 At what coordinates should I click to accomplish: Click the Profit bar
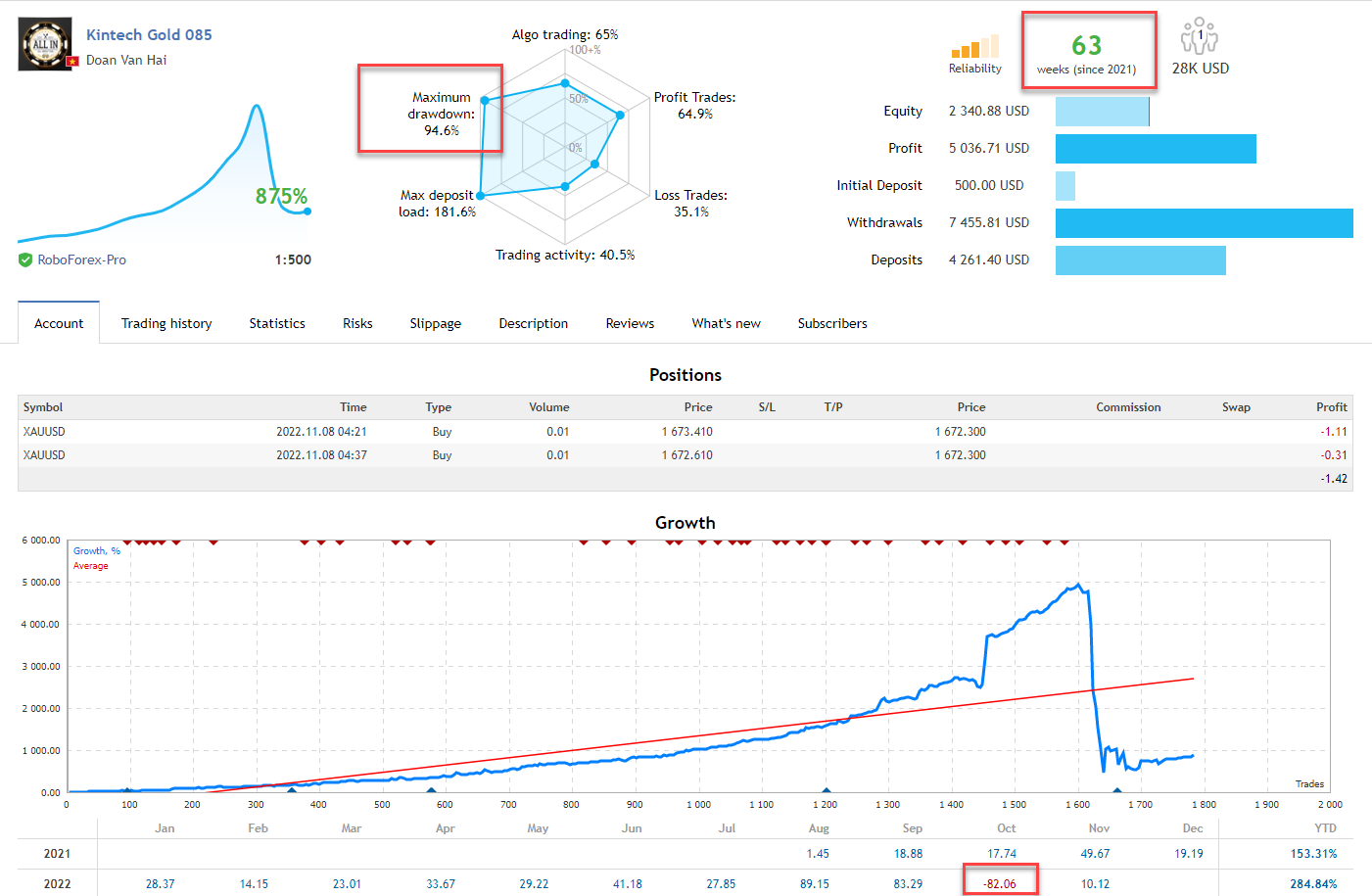click(1156, 149)
